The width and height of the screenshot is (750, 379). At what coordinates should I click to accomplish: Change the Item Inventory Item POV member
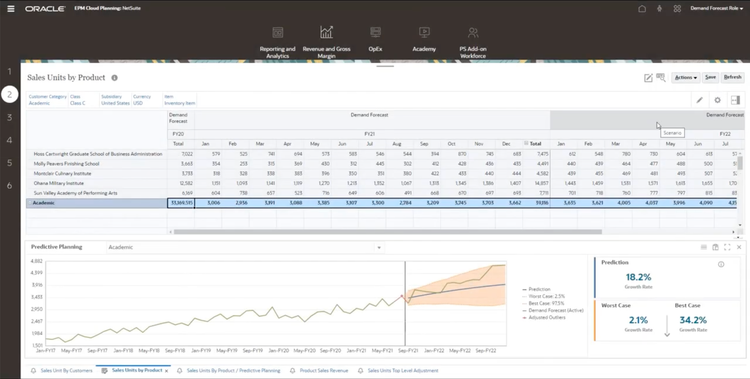pos(179,100)
